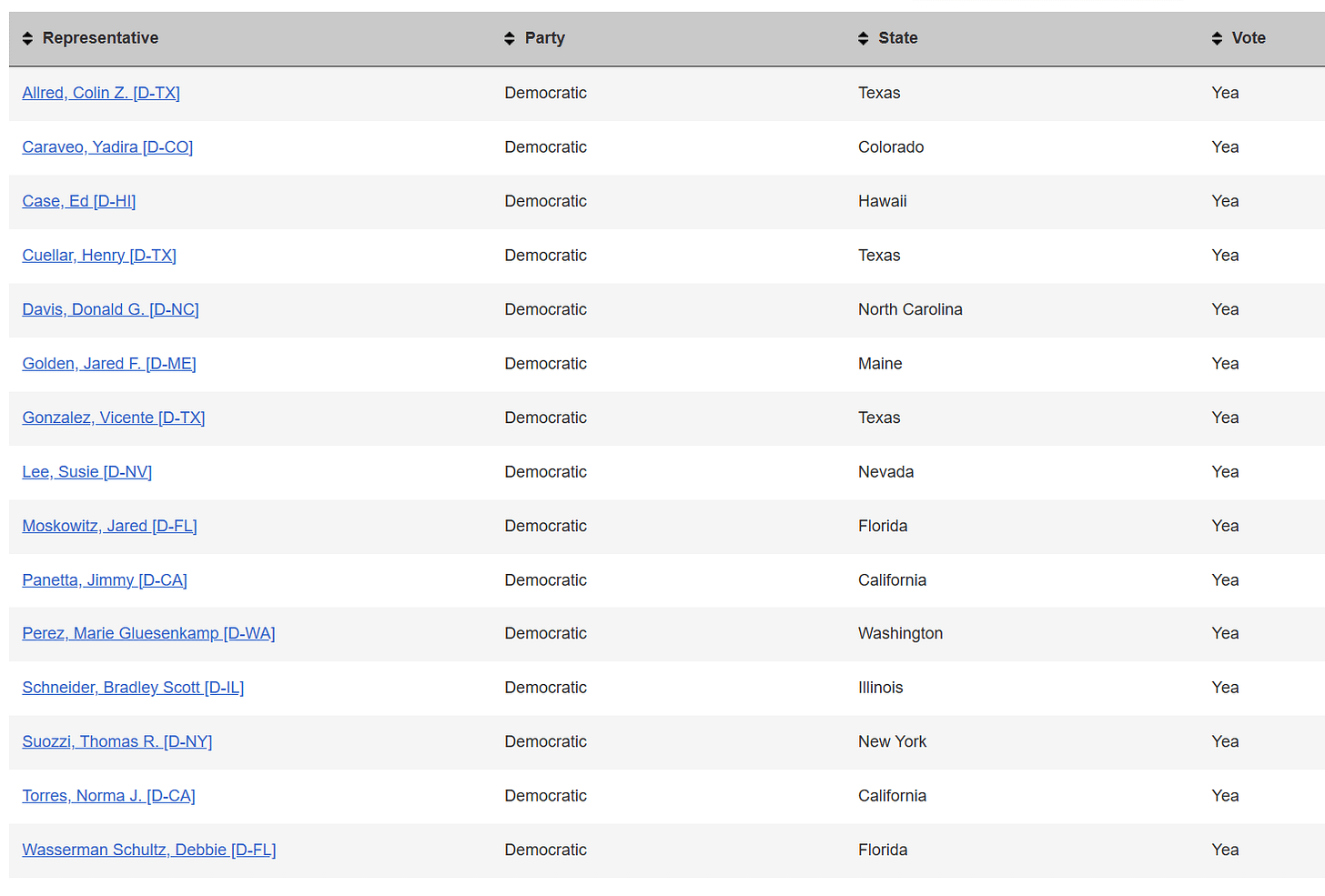This screenshot has width=1325, height=896.
Task: Follow the Case, Ed [D-HI] link
Action: [79, 201]
